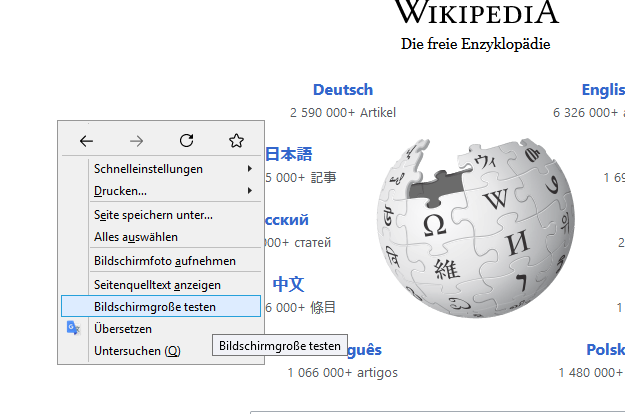Click the back arrow in context menu
Image resolution: width=625 pixels, height=414 pixels.
[86, 141]
